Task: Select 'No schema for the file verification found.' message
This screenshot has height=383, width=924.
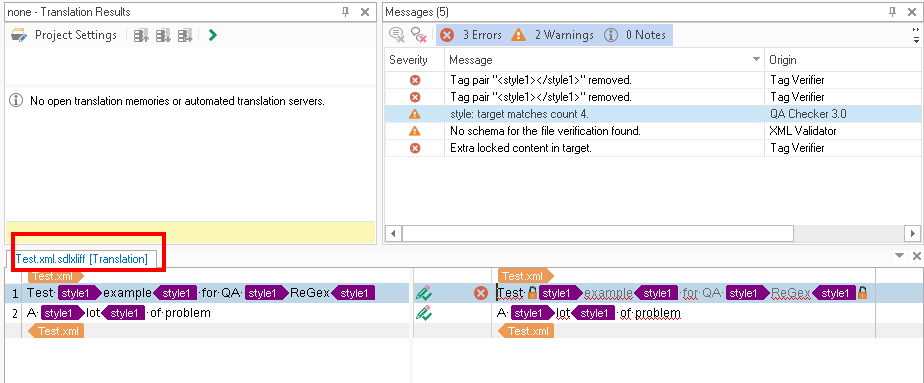Action: click(653, 131)
